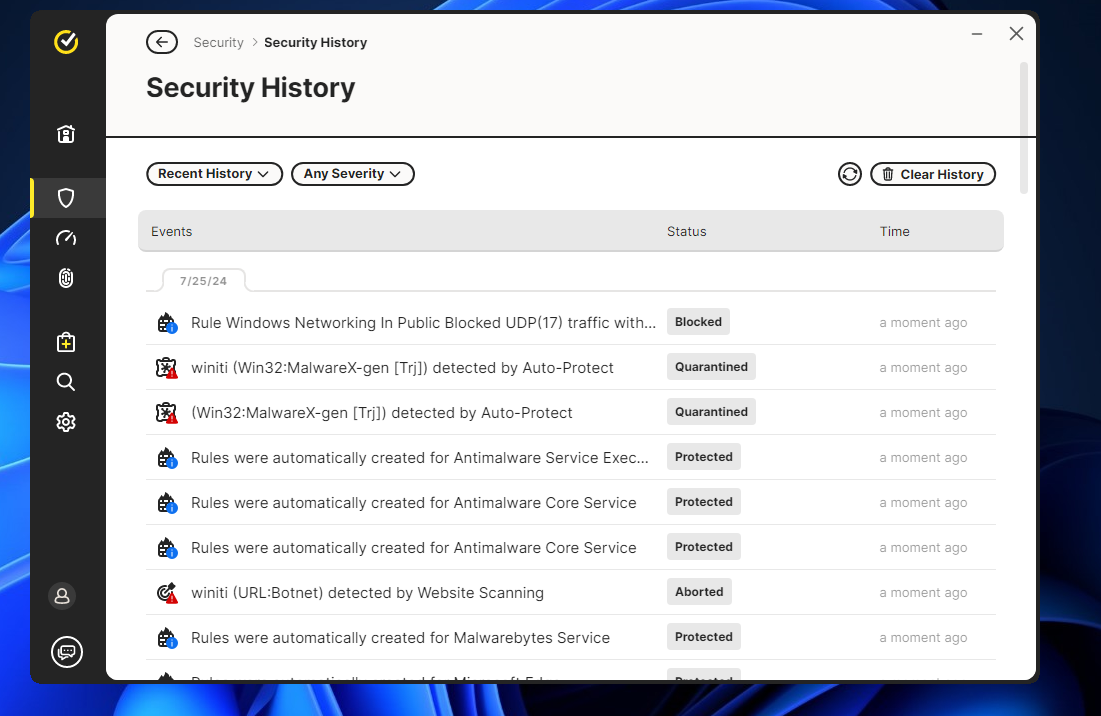The height and width of the screenshot is (716, 1101).
Task: Click the Clear History button
Action: [x=933, y=174]
